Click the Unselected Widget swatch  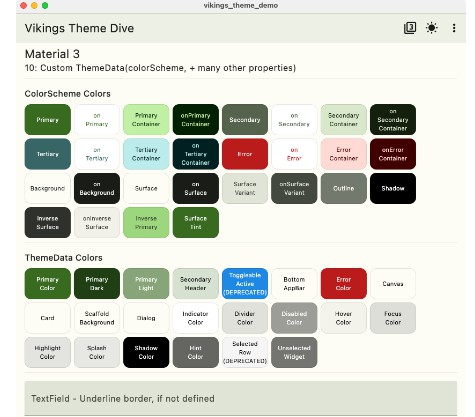coord(294,352)
